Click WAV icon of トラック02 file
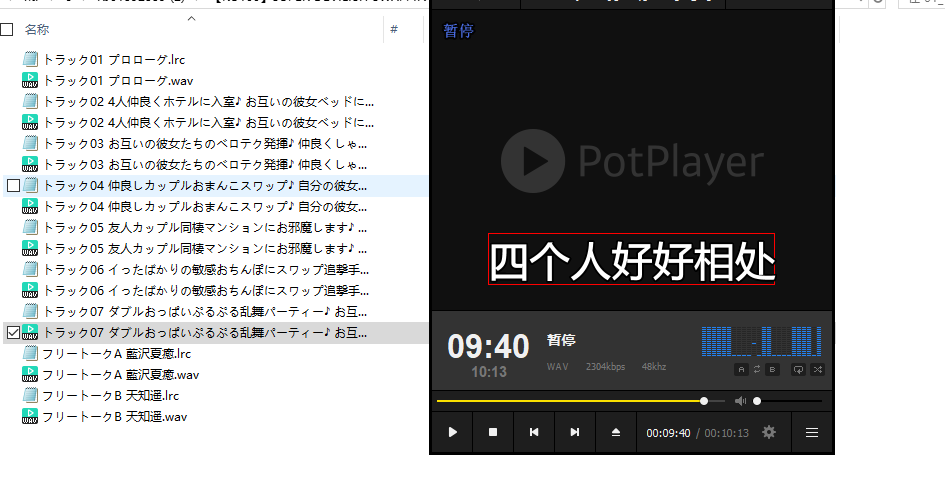Image resolution: width=945 pixels, height=482 pixels. 30,123
